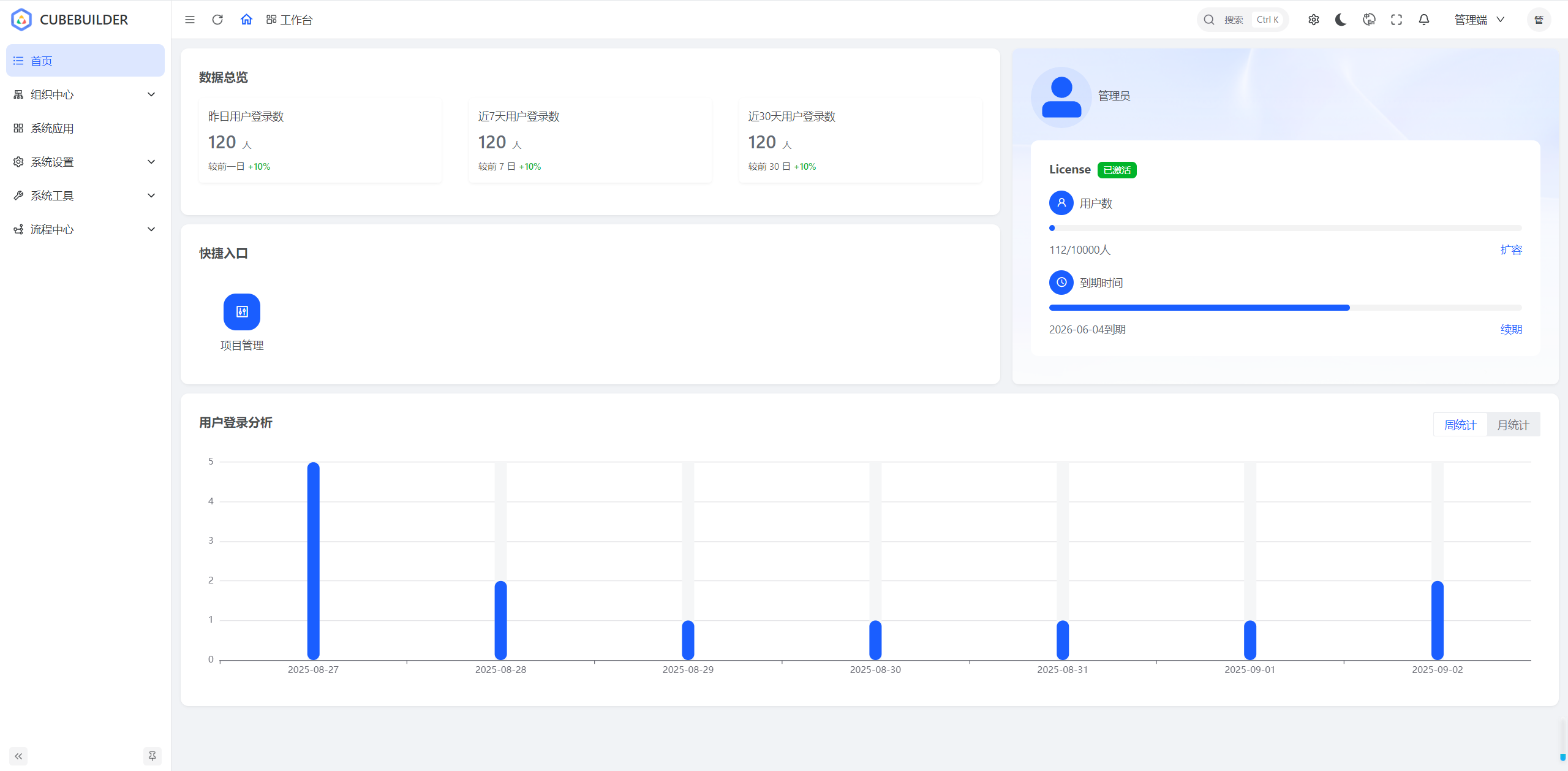
Task: Click the home icon in top bar
Action: 246,20
